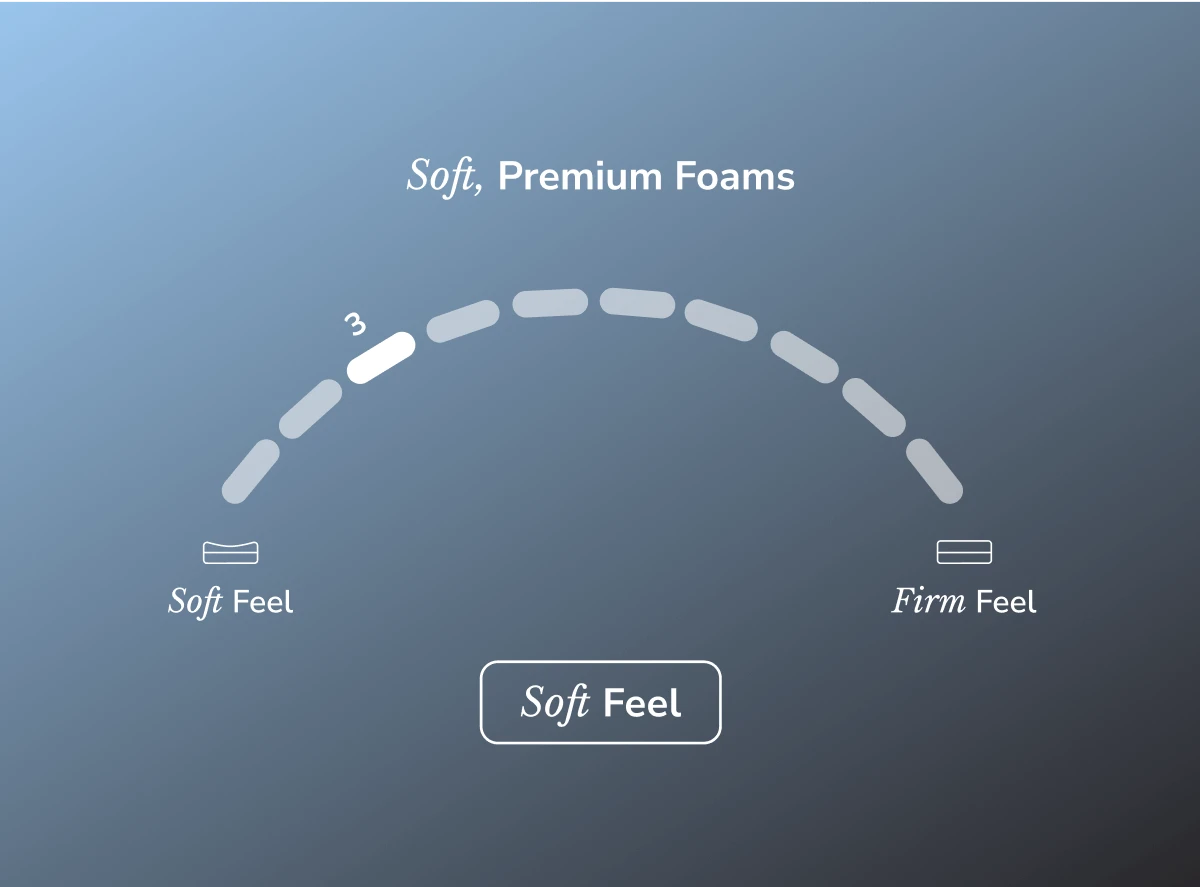Select the highlighted gauge segment marked 3
Image resolution: width=1200 pixels, height=887 pixels.
pos(381,357)
